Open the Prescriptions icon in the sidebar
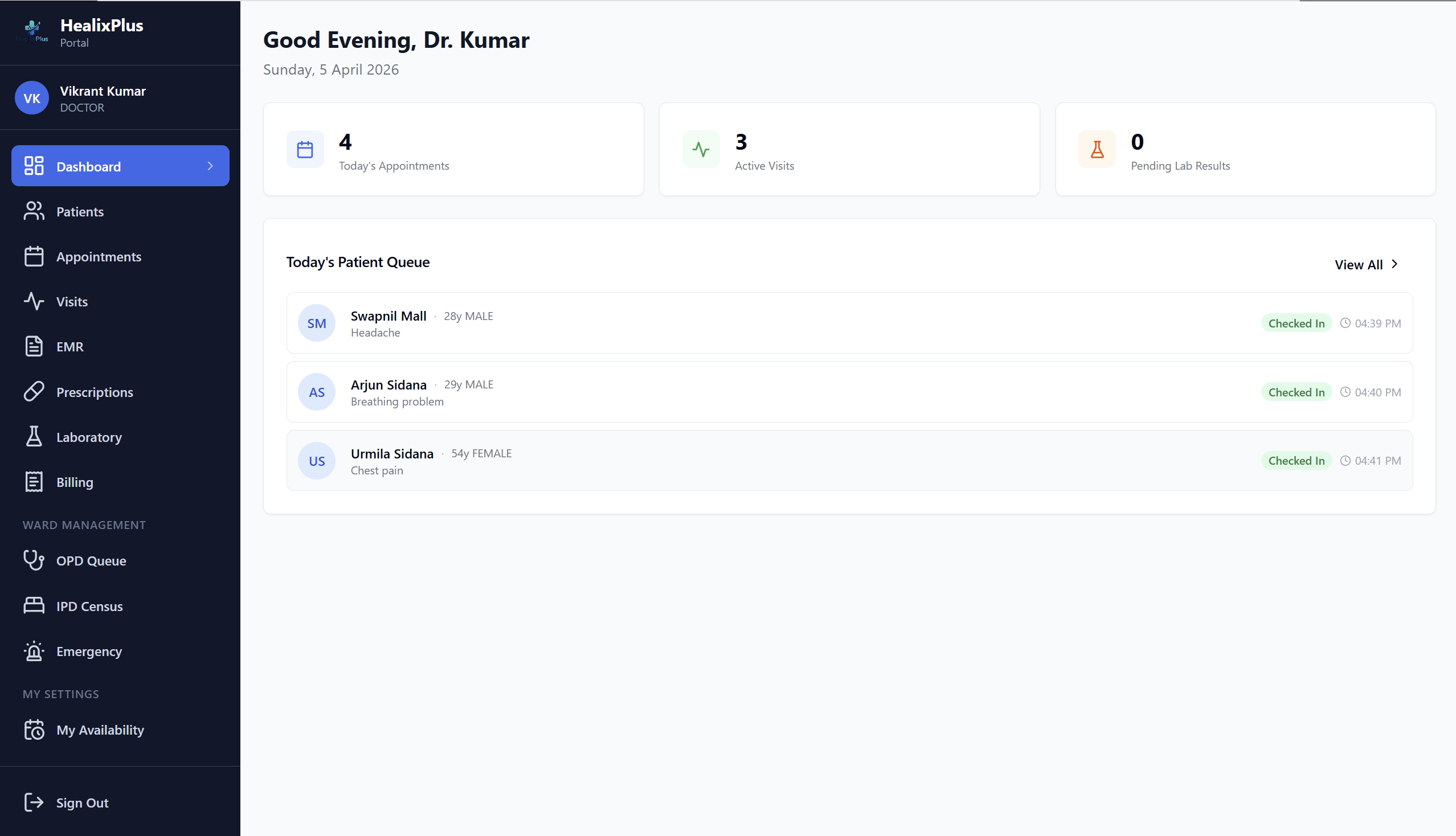This screenshot has height=836, width=1456. [34, 391]
